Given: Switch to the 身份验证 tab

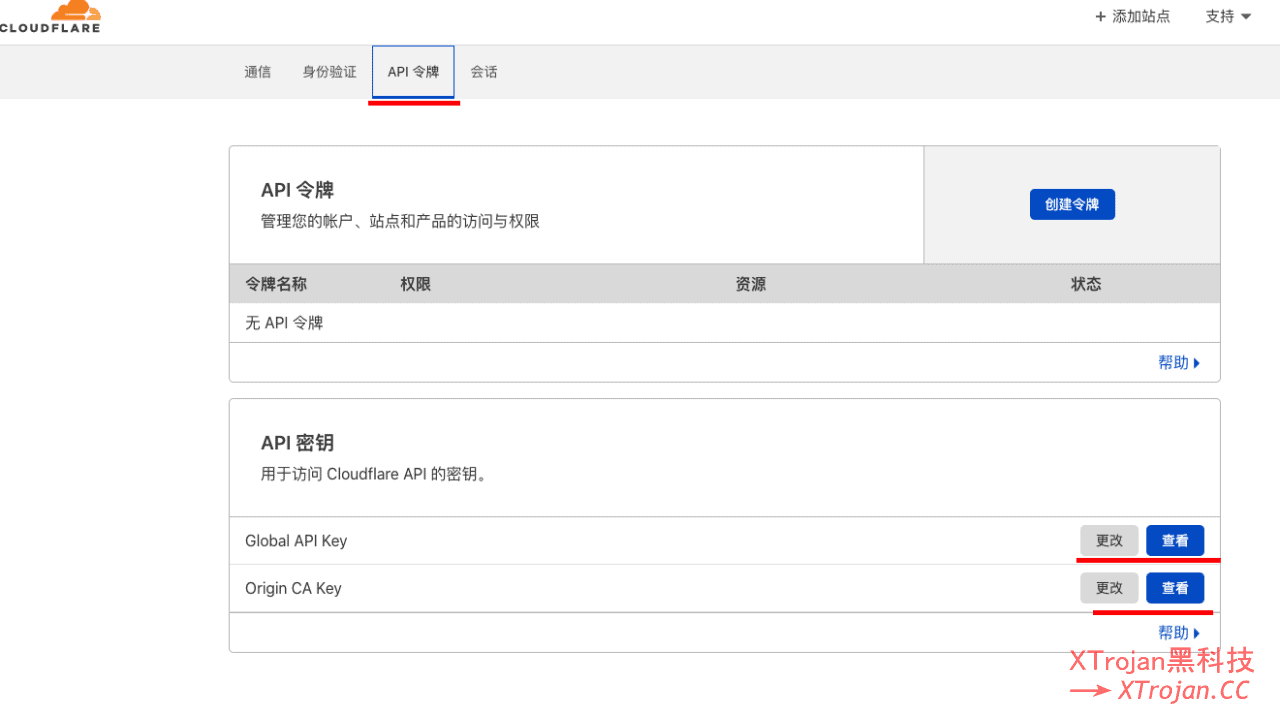Looking at the screenshot, I should pyautogui.click(x=329, y=72).
